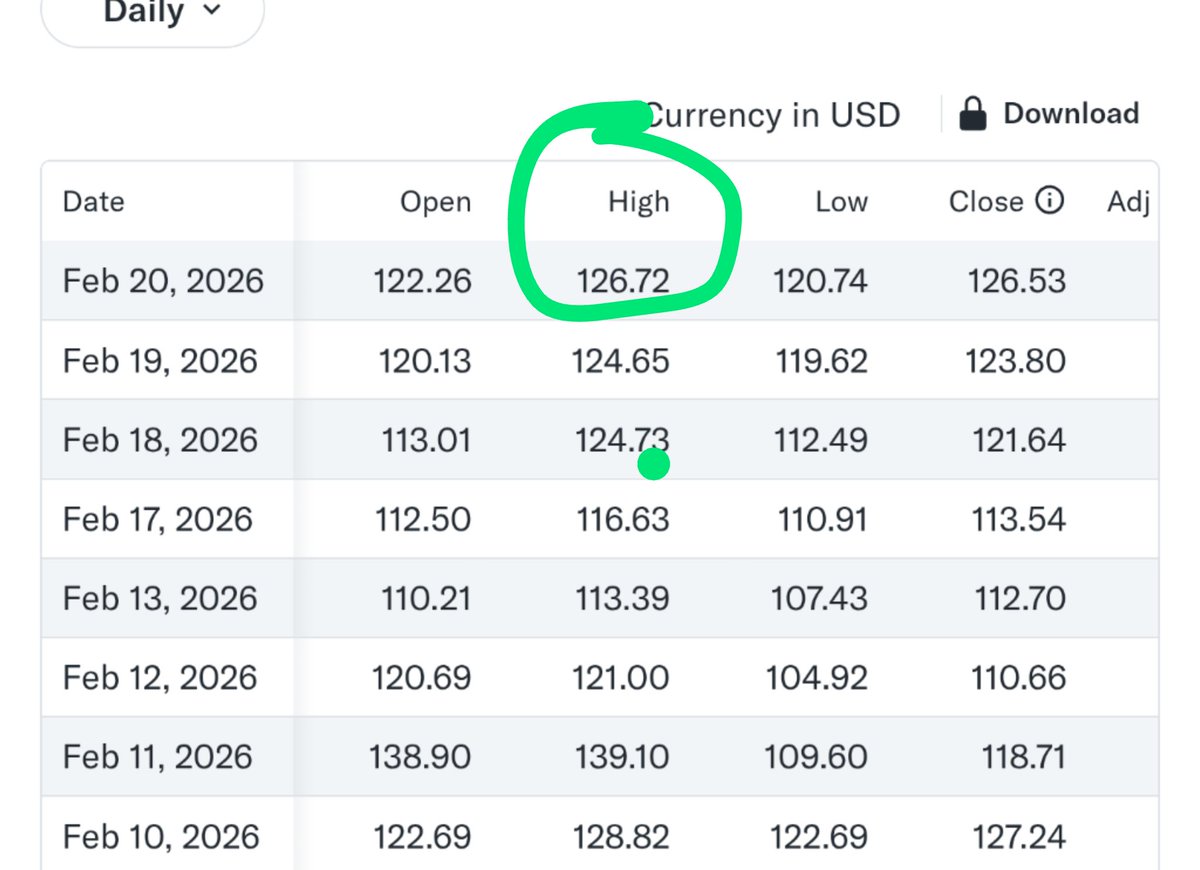1200x870 pixels.
Task: Click the close value 112.70
Action: coord(1020,599)
